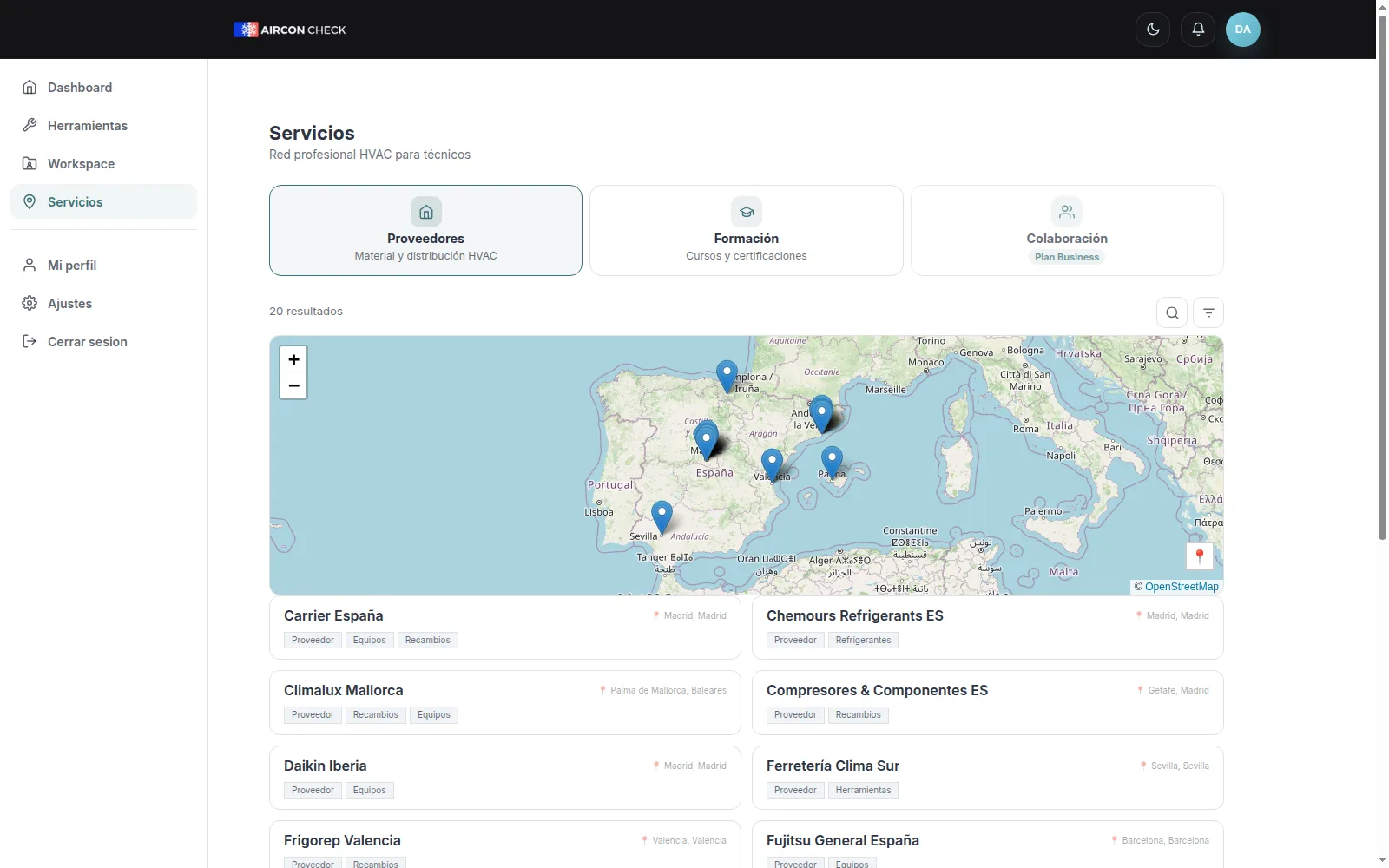Click the map pin over Valencia

[x=772, y=464]
